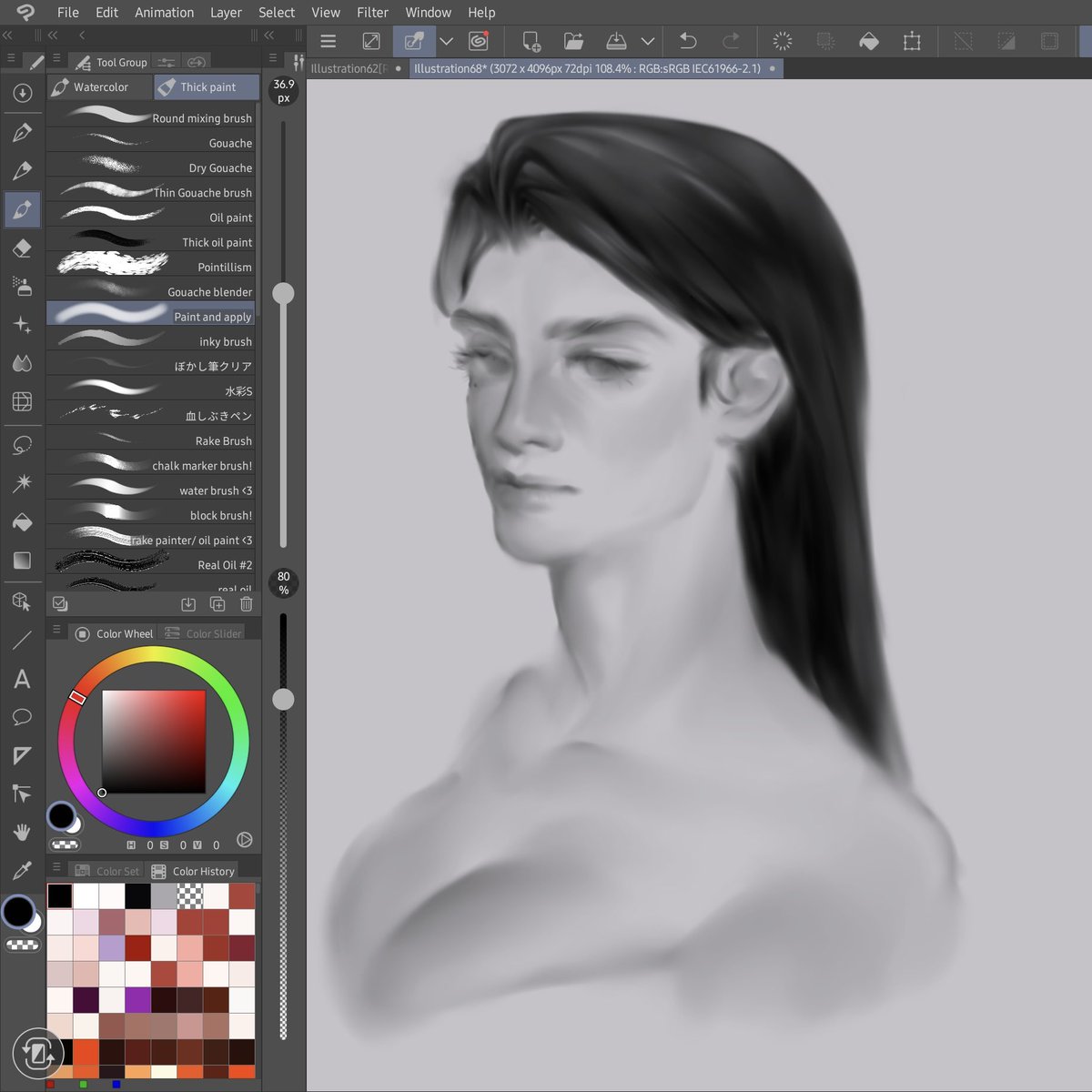Select the Fill bucket tool in tool palette
The image size is (1092, 1092).
[x=23, y=521]
